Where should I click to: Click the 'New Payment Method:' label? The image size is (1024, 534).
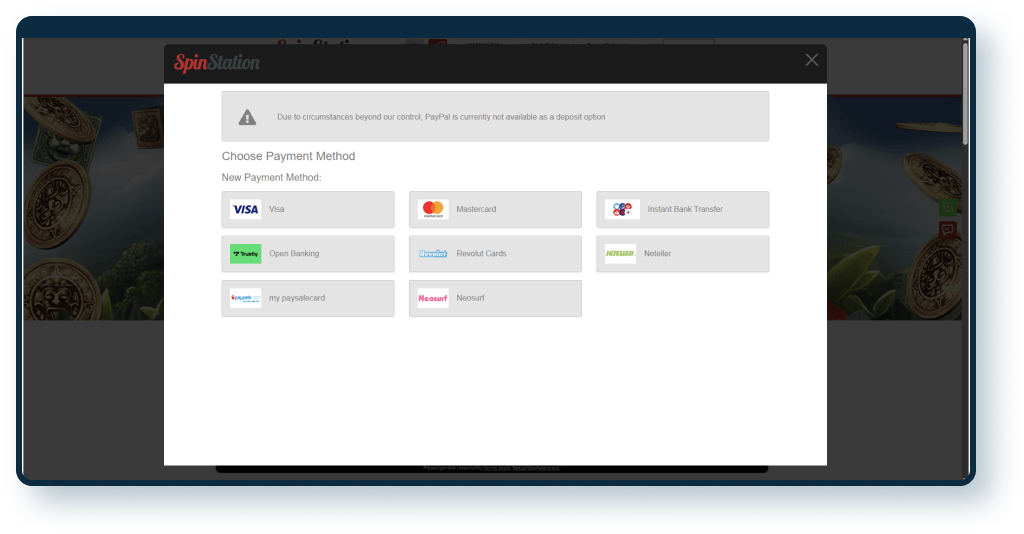coord(272,178)
